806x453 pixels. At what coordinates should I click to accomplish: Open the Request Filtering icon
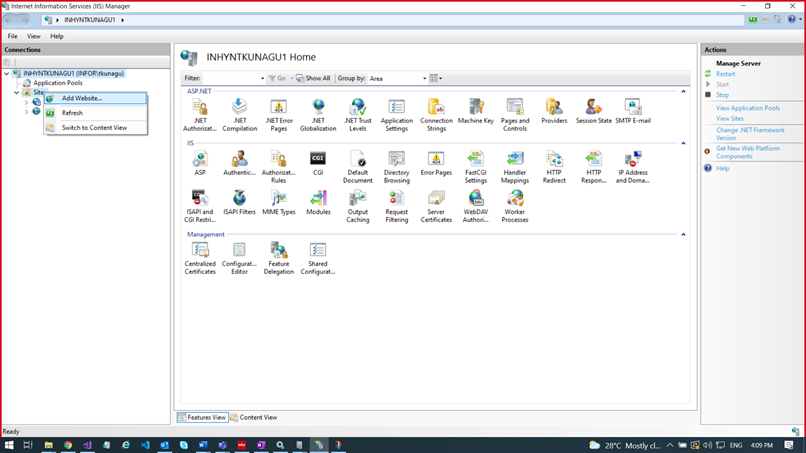pyautogui.click(x=396, y=200)
